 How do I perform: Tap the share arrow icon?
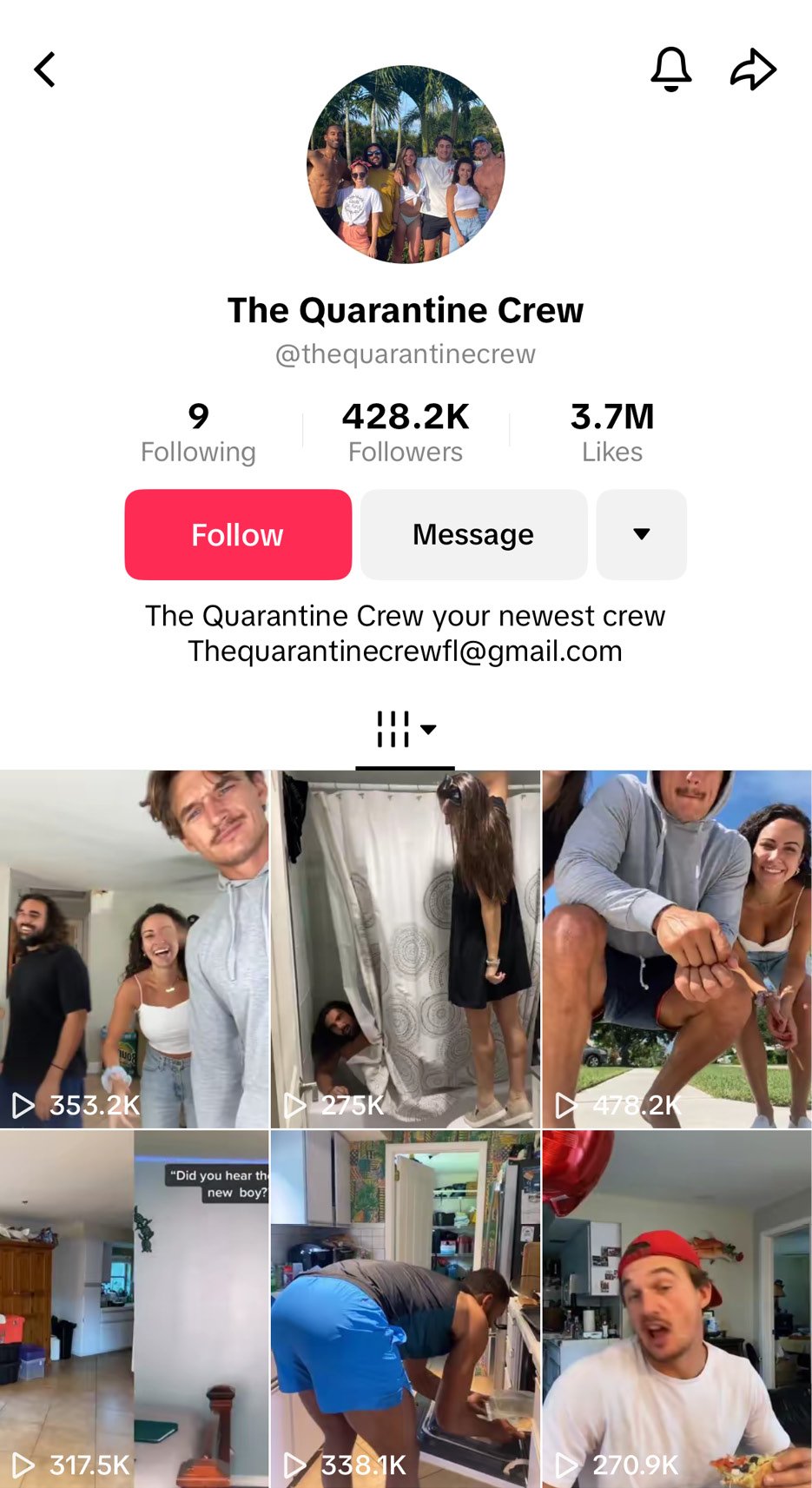[x=753, y=69]
